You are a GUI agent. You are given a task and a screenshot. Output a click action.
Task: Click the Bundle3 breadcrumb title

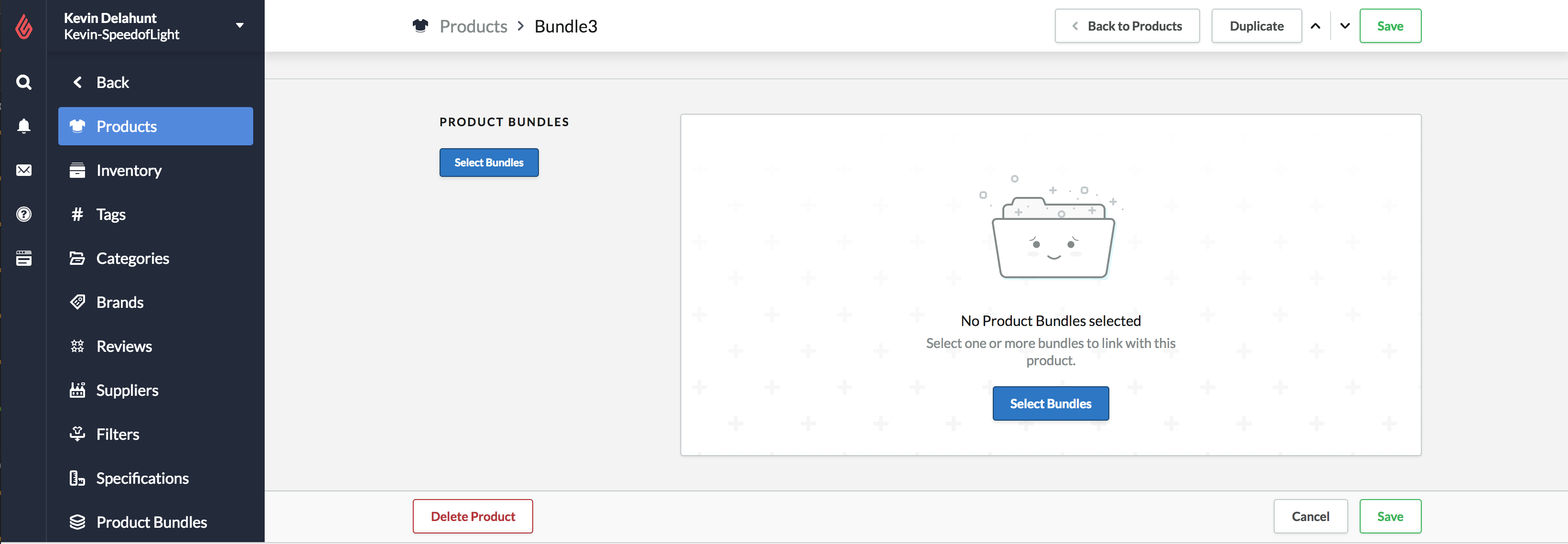point(566,26)
